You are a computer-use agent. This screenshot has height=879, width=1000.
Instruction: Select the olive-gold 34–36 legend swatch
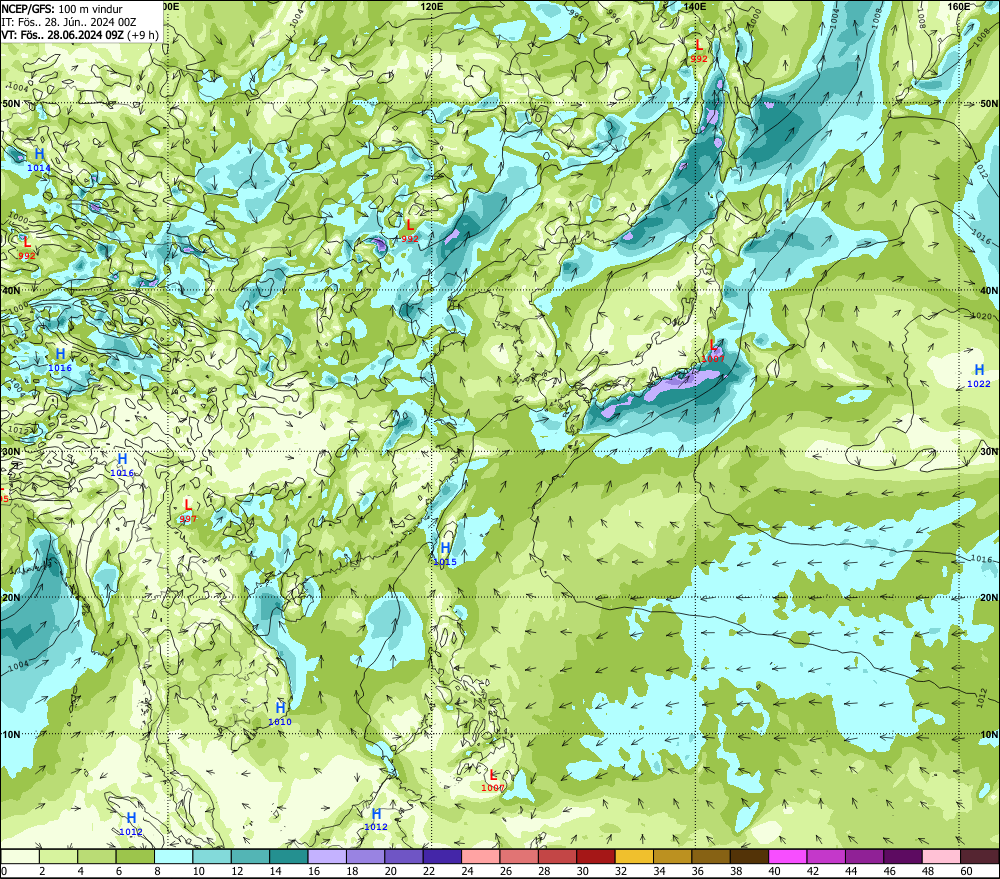click(672, 856)
